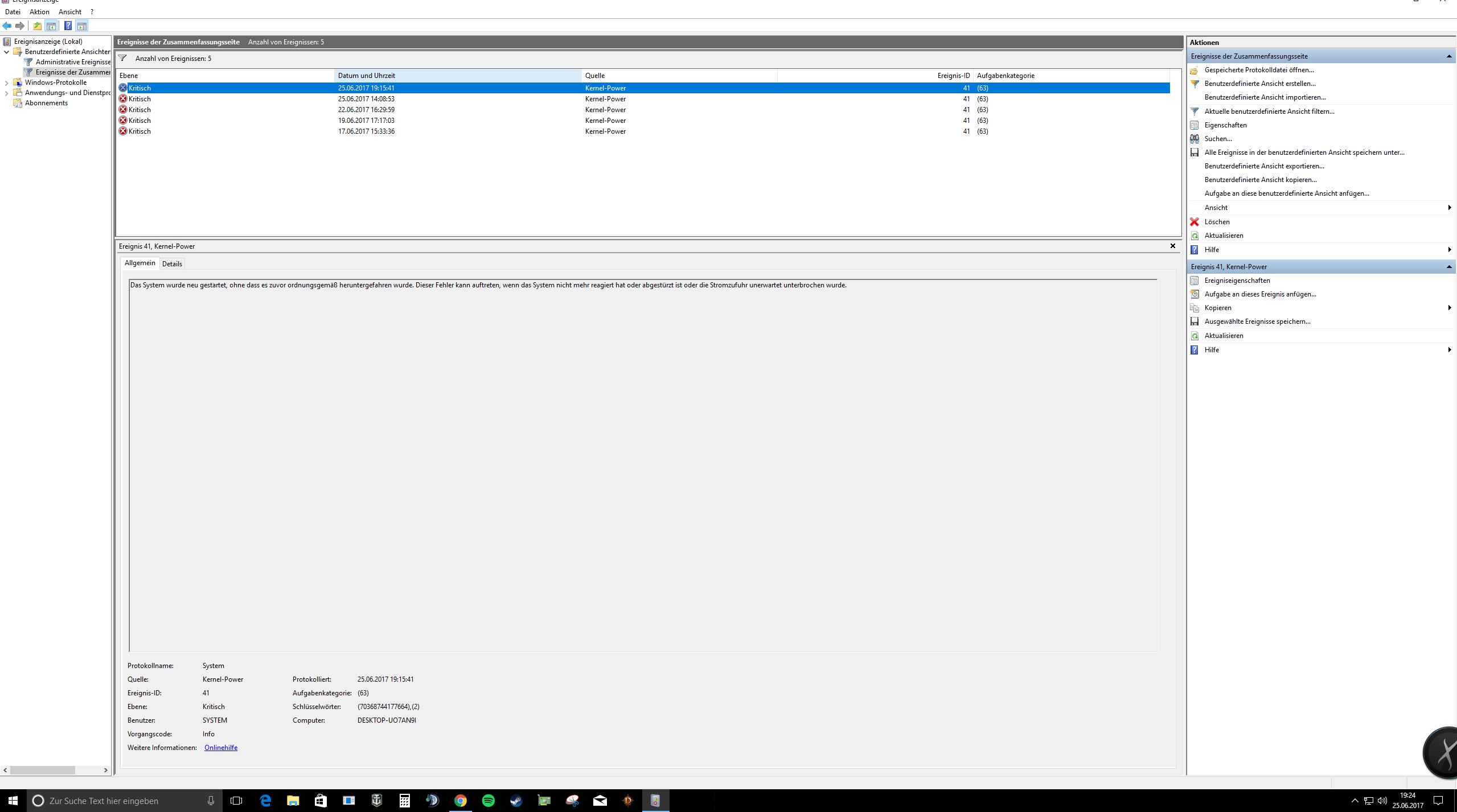Open the Suchen binoculars action
The width and height of the screenshot is (1457, 812).
pyautogui.click(x=1218, y=139)
